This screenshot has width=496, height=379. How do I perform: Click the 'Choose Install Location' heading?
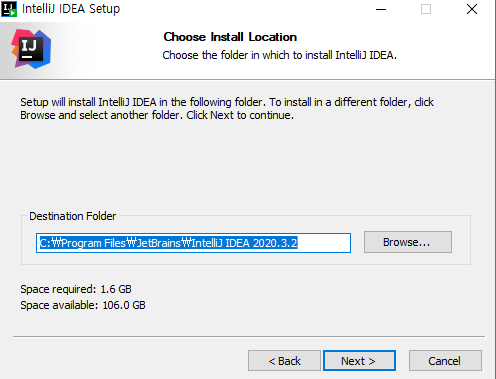[x=230, y=37]
